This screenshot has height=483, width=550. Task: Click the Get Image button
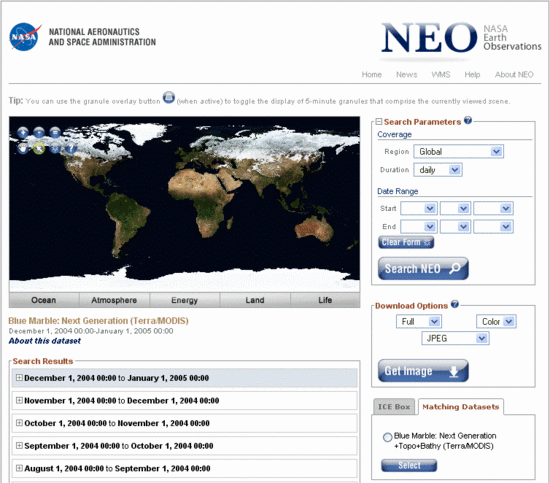pyautogui.click(x=423, y=371)
